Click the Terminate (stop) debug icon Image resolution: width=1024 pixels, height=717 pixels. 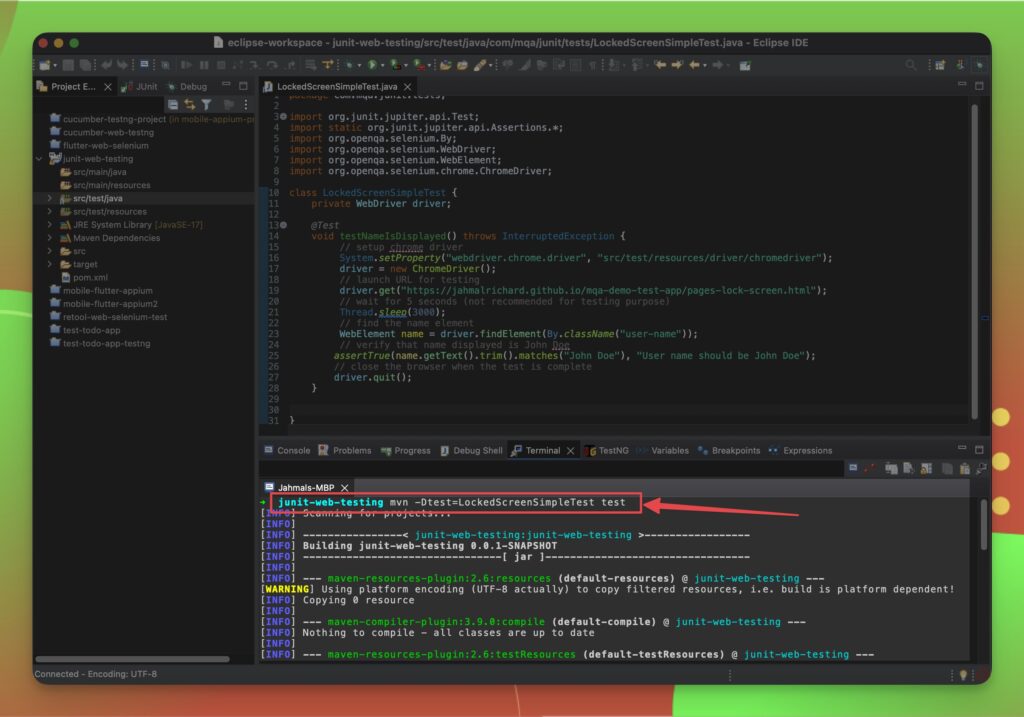click(221, 65)
